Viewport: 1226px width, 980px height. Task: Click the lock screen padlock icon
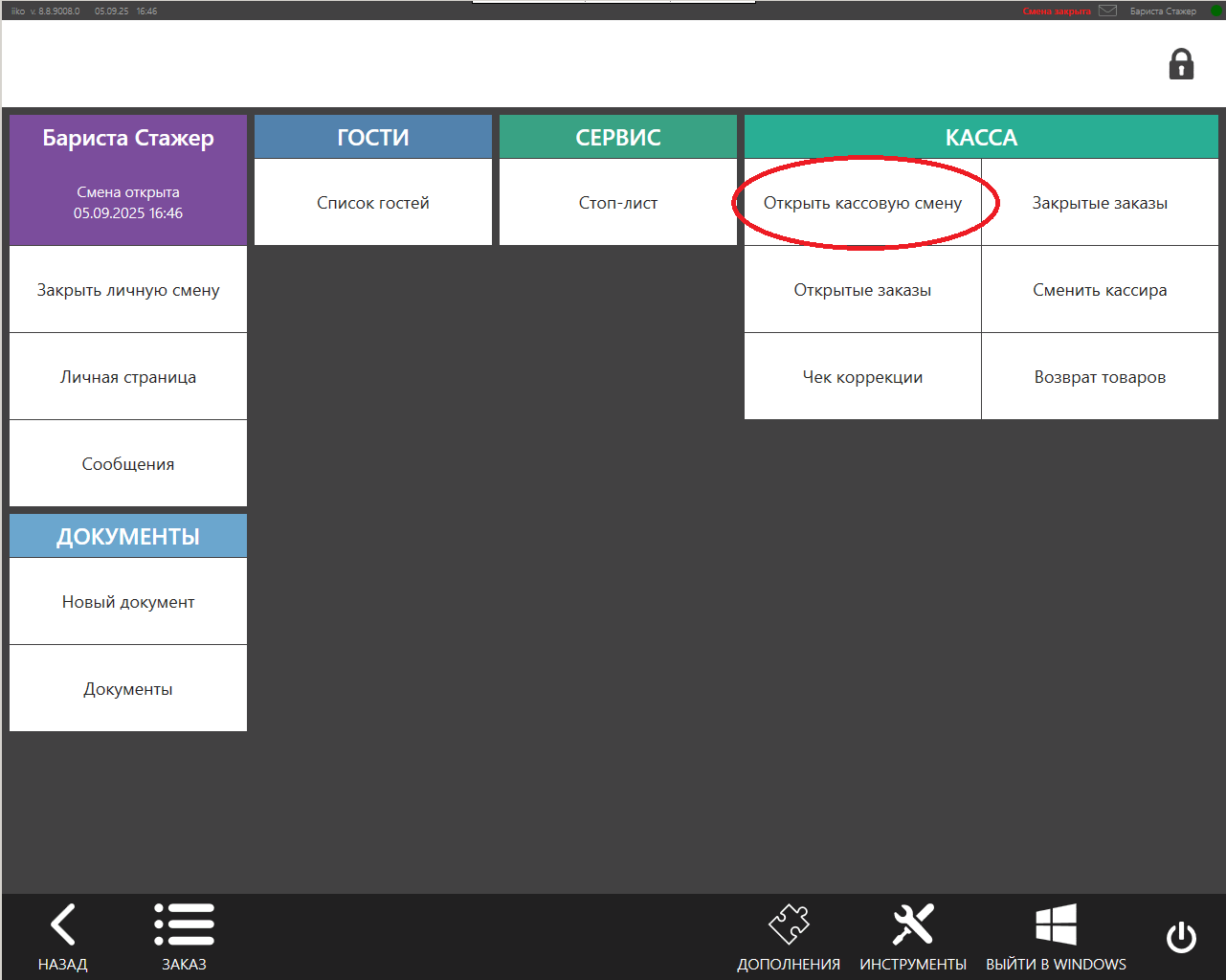[x=1181, y=64]
